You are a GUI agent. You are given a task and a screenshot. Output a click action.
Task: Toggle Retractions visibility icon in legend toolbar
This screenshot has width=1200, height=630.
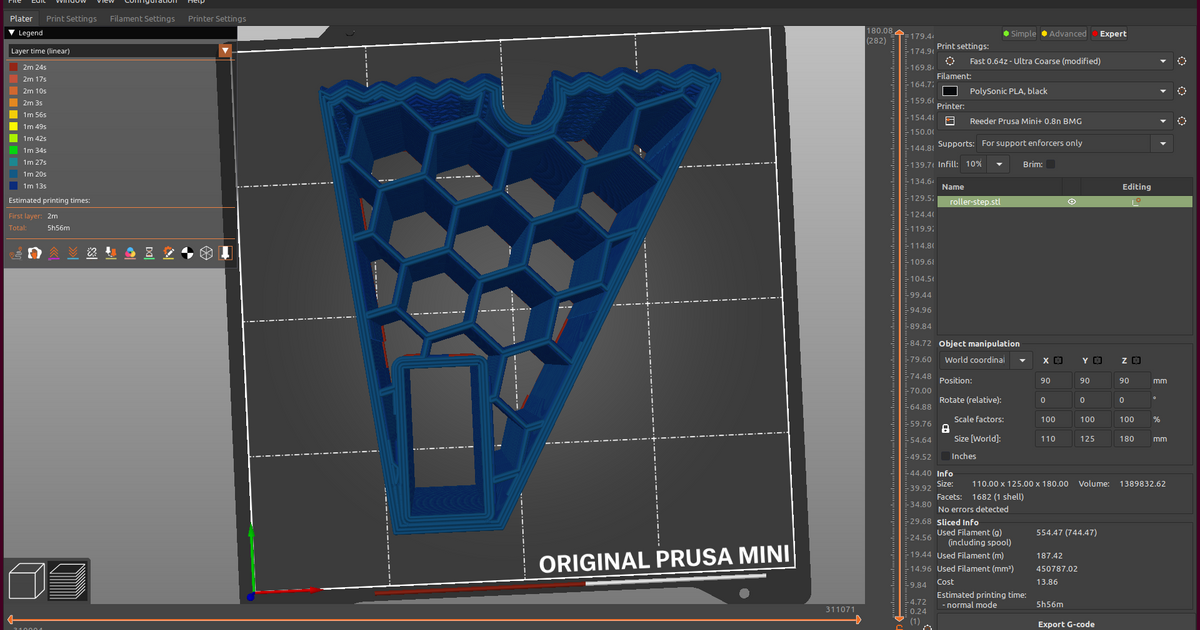click(54, 253)
